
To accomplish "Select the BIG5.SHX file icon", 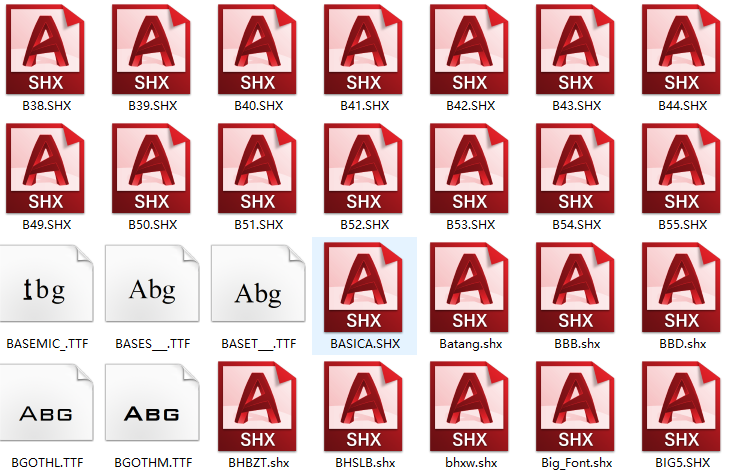I will pyautogui.click(x=681, y=406).
